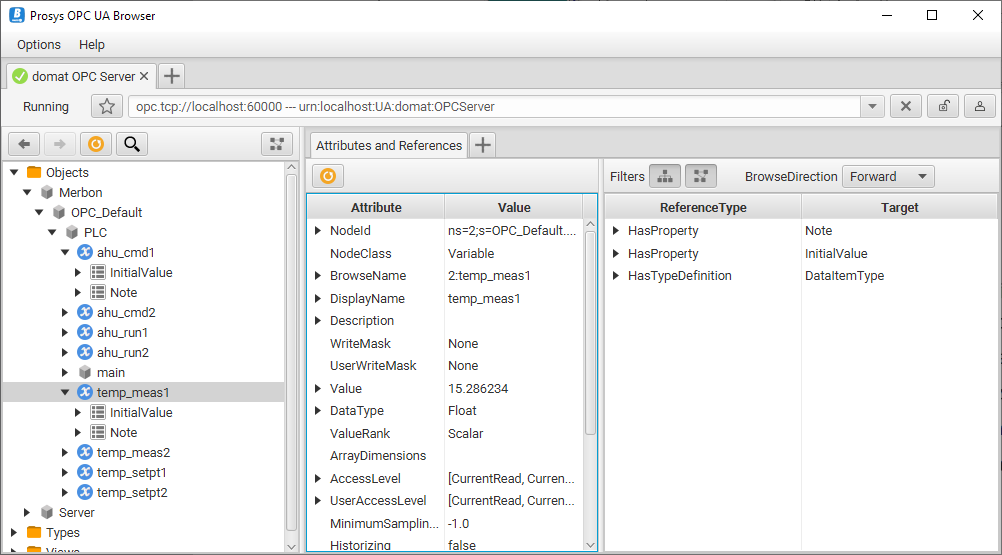Open the BrowseDirection dropdown
The height and width of the screenshot is (555, 1002).
tap(888, 176)
